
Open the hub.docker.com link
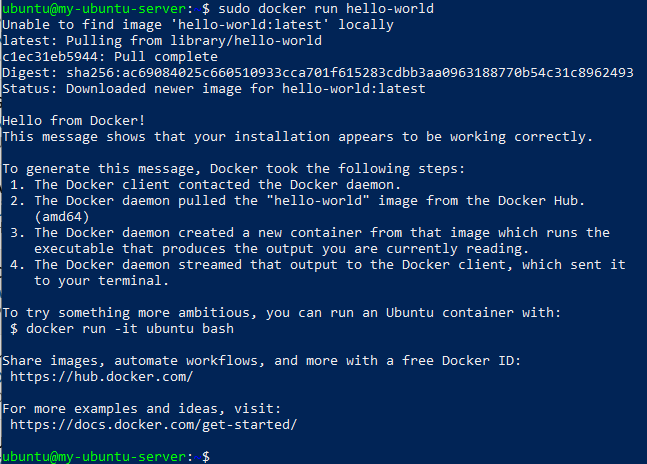pos(101,376)
